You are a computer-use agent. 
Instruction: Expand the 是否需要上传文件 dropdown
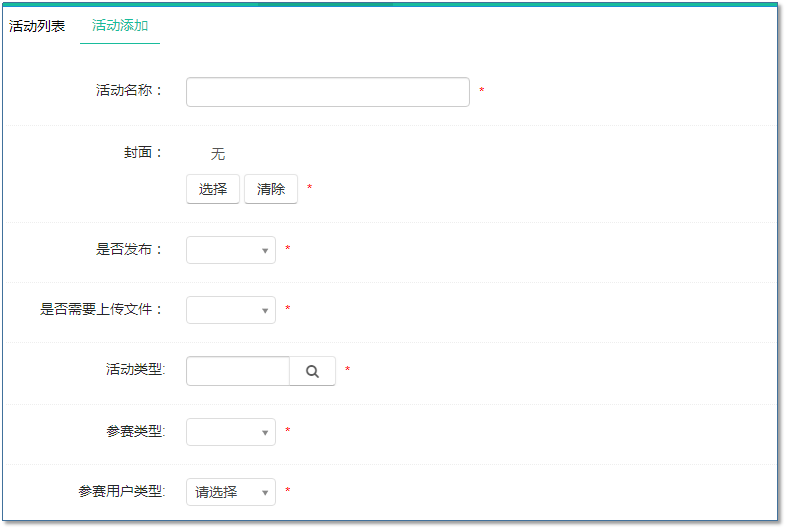pyautogui.click(x=230, y=310)
